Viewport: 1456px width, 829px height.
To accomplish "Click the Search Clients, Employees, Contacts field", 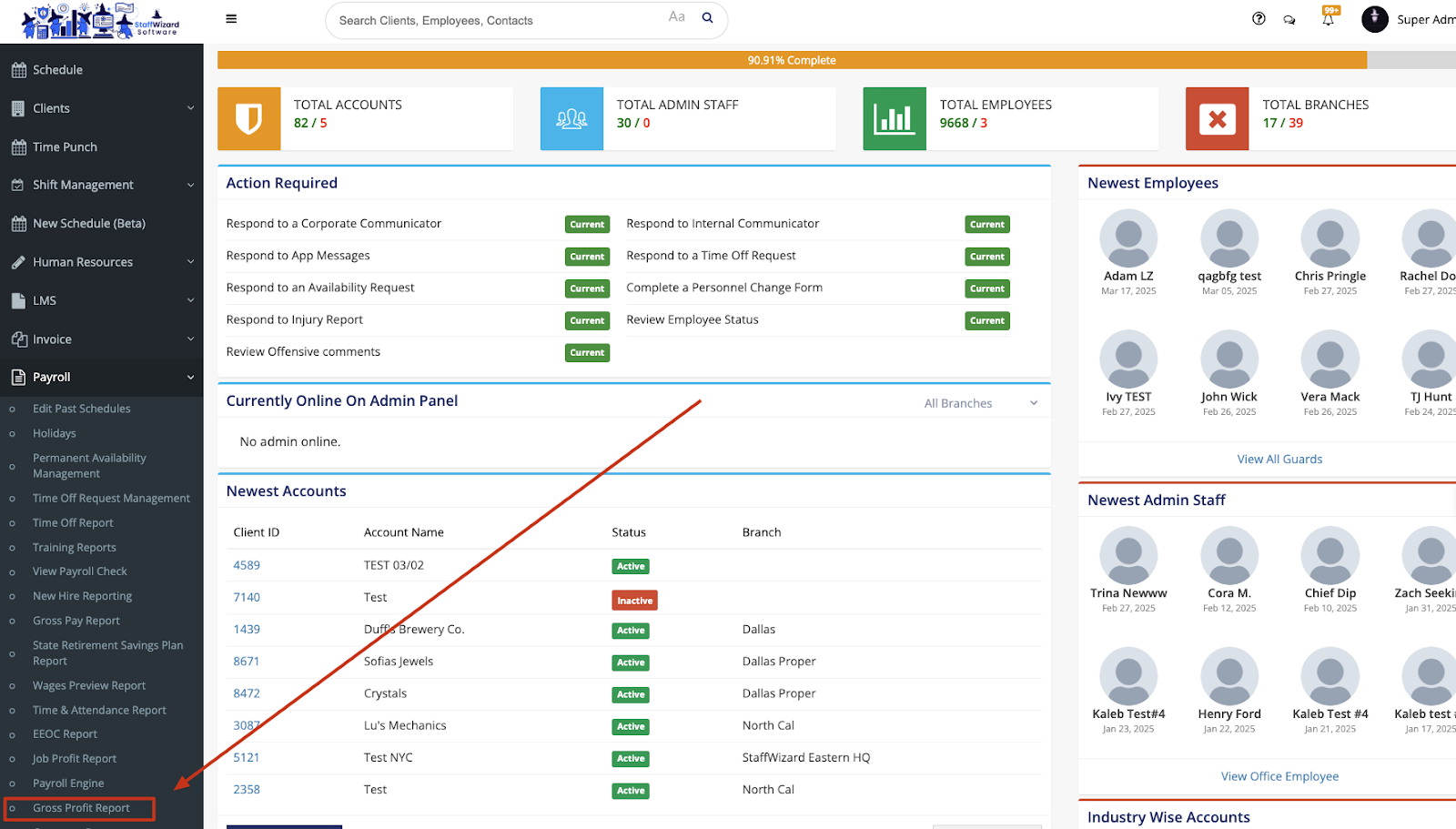I will click(496, 20).
